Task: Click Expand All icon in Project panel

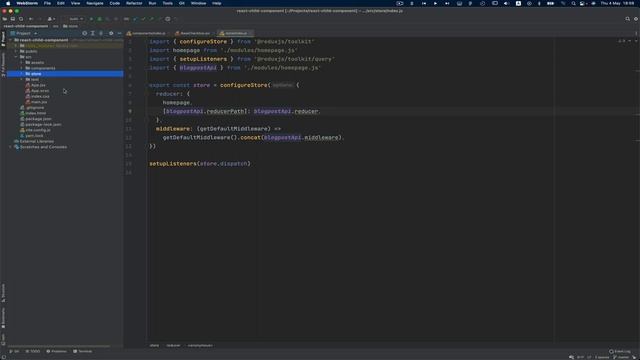Action: click(x=93, y=33)
